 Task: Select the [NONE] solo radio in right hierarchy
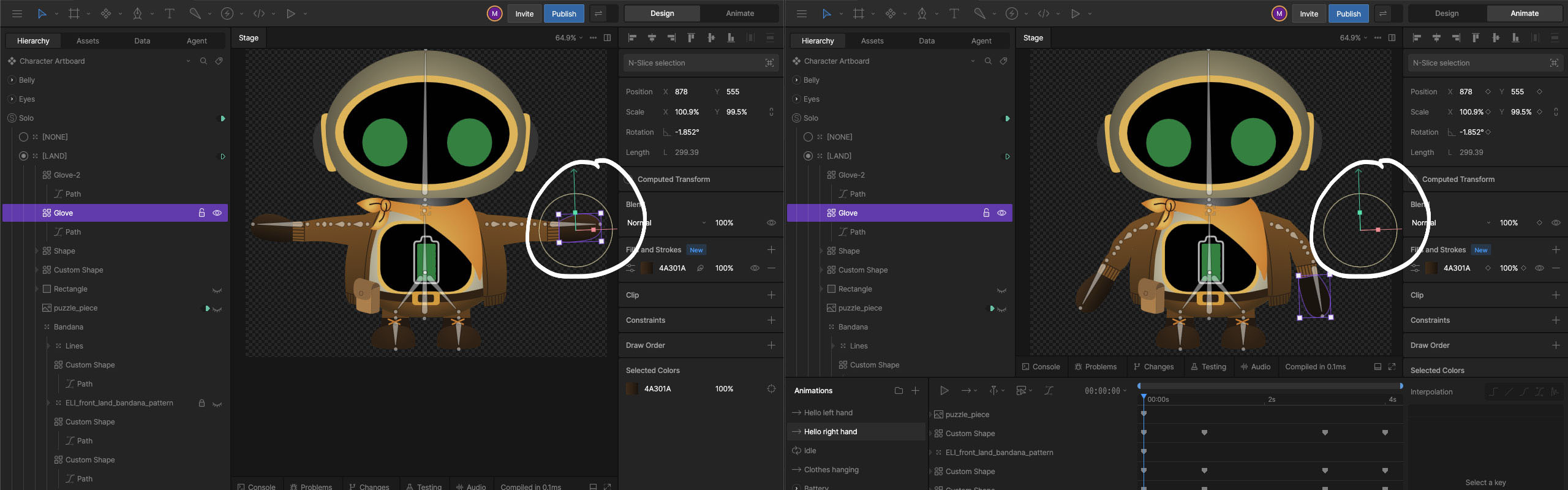tap(808, 137)
